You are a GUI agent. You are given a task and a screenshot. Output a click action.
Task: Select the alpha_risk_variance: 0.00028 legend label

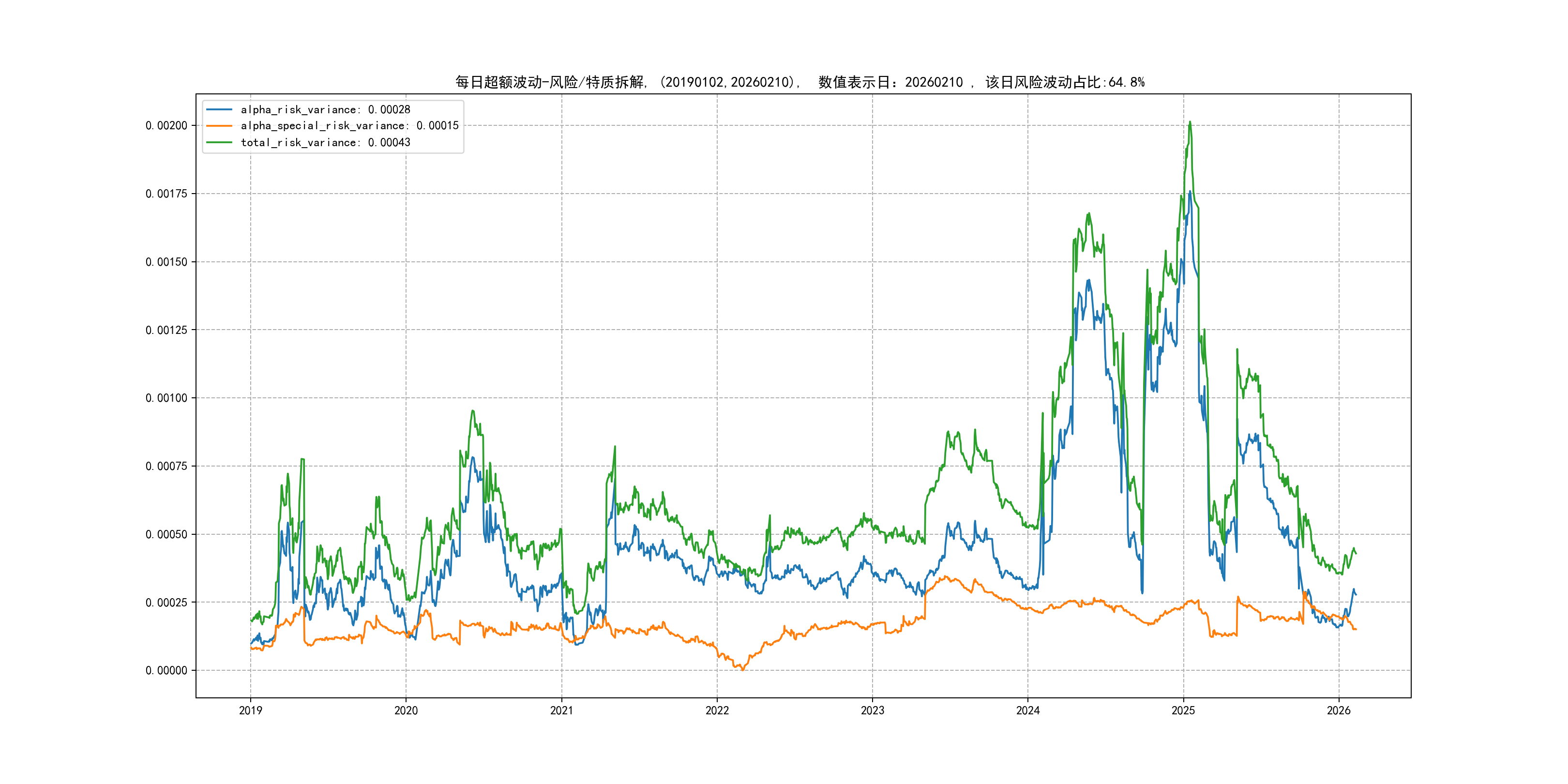pyautogui.click(x=325, y=109)
